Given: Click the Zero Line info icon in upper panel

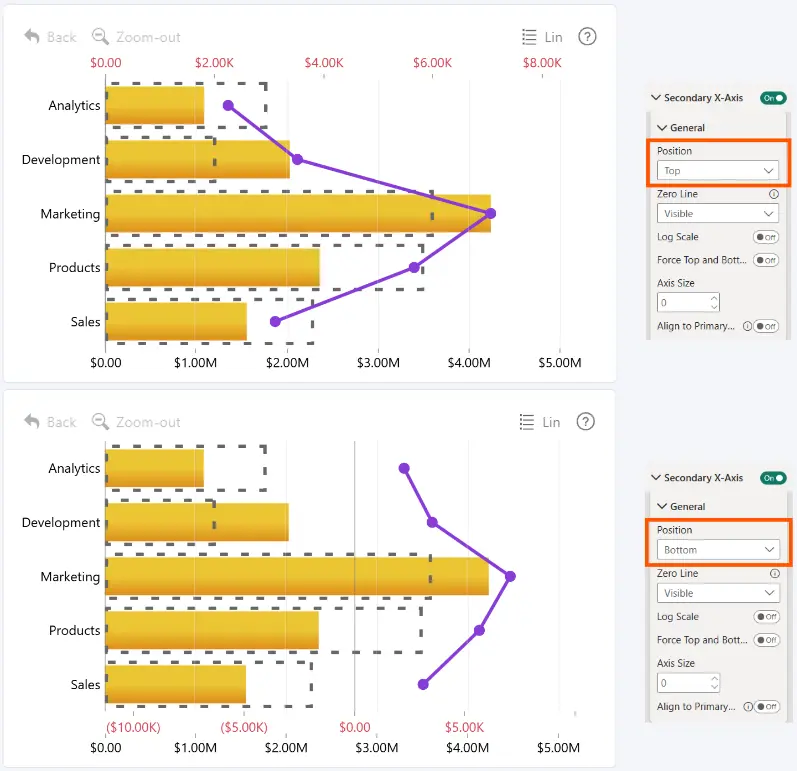Looking at the screenshot, I should coord(774,194).
